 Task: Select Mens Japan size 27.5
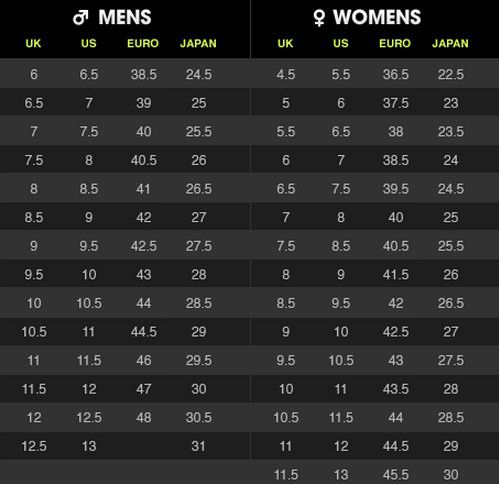click(199, 246)
